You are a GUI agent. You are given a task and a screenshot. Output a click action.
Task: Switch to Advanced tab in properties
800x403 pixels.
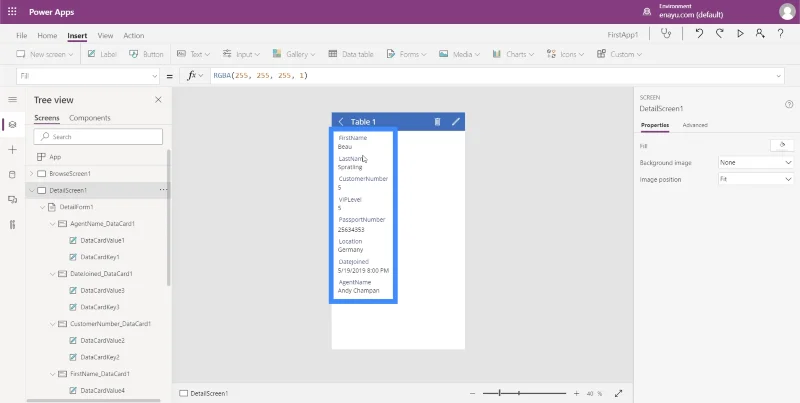695,125
